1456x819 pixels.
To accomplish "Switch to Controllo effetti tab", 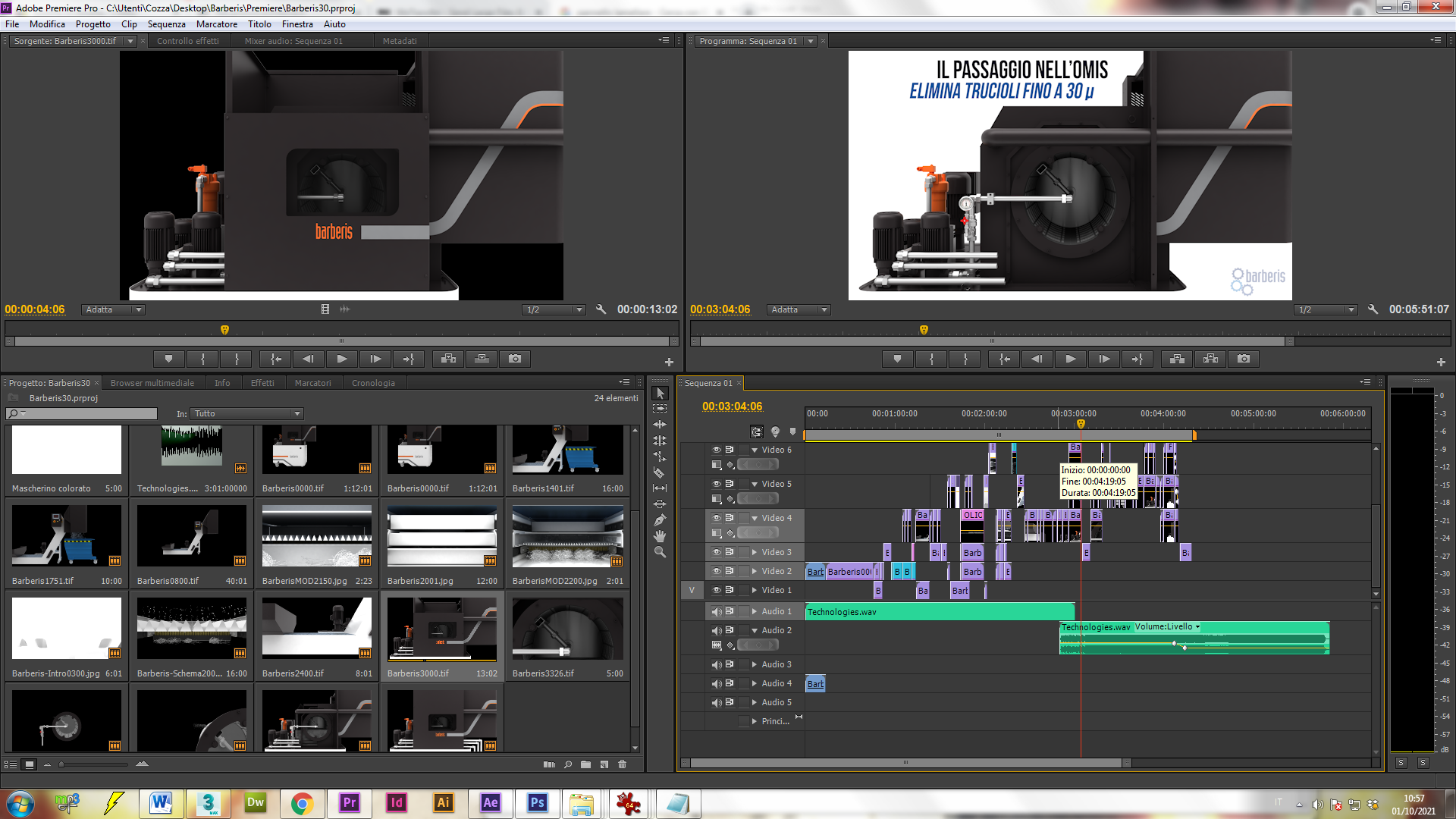I will 187,41.
